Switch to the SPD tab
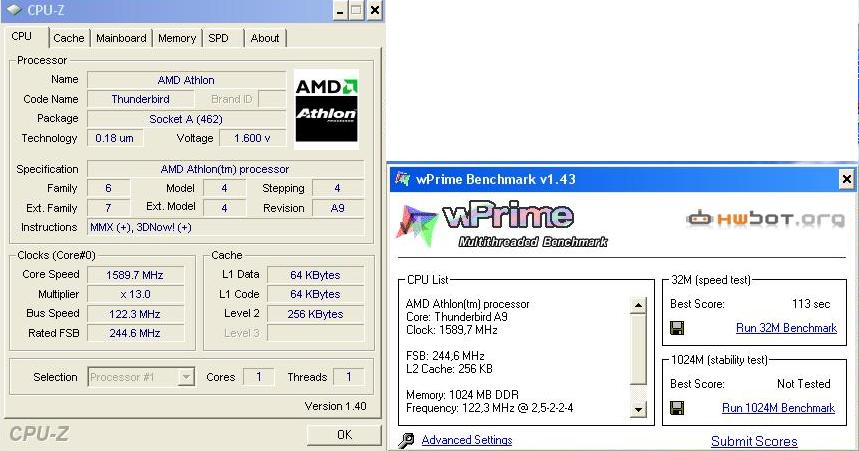The image size is (859, 451). 218,38
